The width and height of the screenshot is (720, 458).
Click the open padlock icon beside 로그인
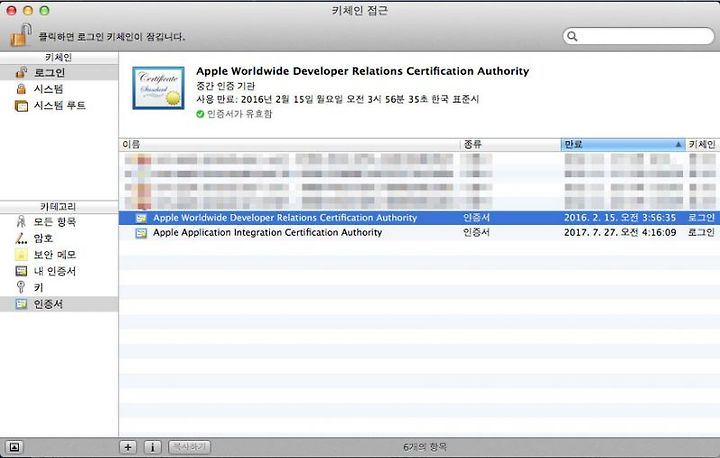pos(21,73)
